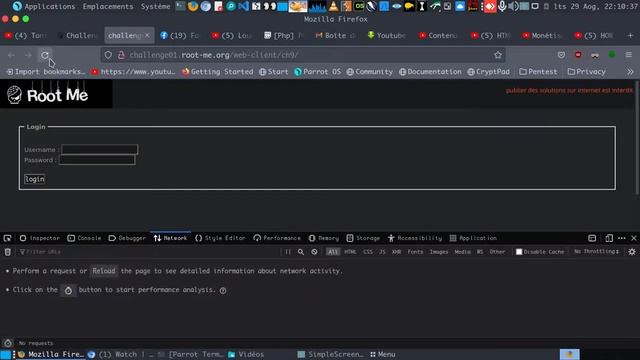640x360 pixels.
Task: Open the Debugger panel
Action: (x=127, y=238)
